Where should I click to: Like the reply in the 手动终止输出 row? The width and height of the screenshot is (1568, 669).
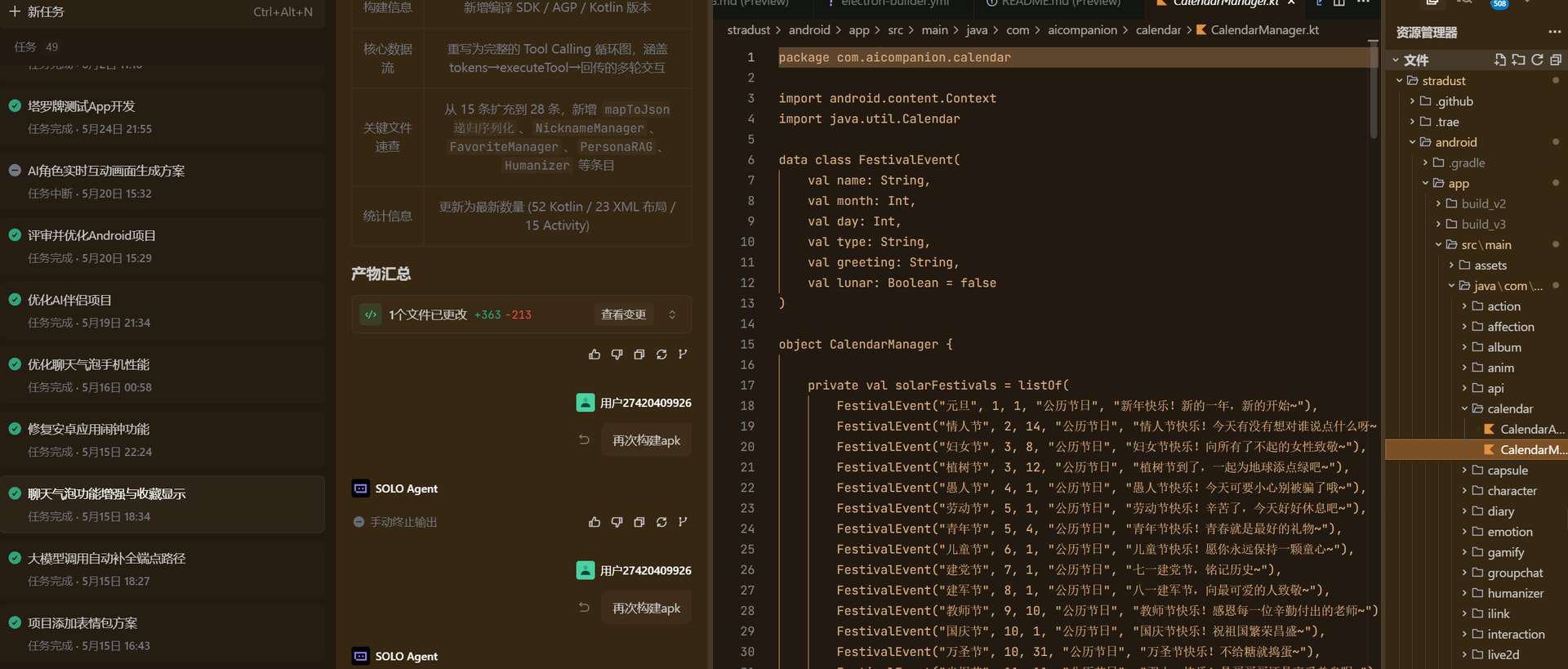(595, 521)
